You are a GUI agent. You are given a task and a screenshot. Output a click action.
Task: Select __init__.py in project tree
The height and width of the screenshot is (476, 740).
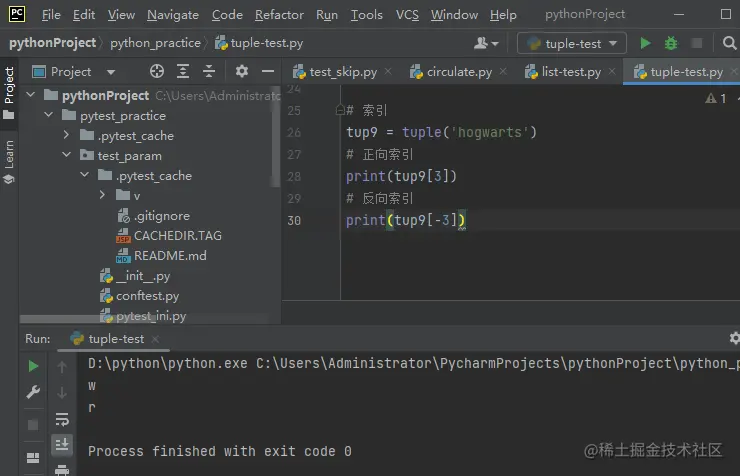[x=135, y=276]
